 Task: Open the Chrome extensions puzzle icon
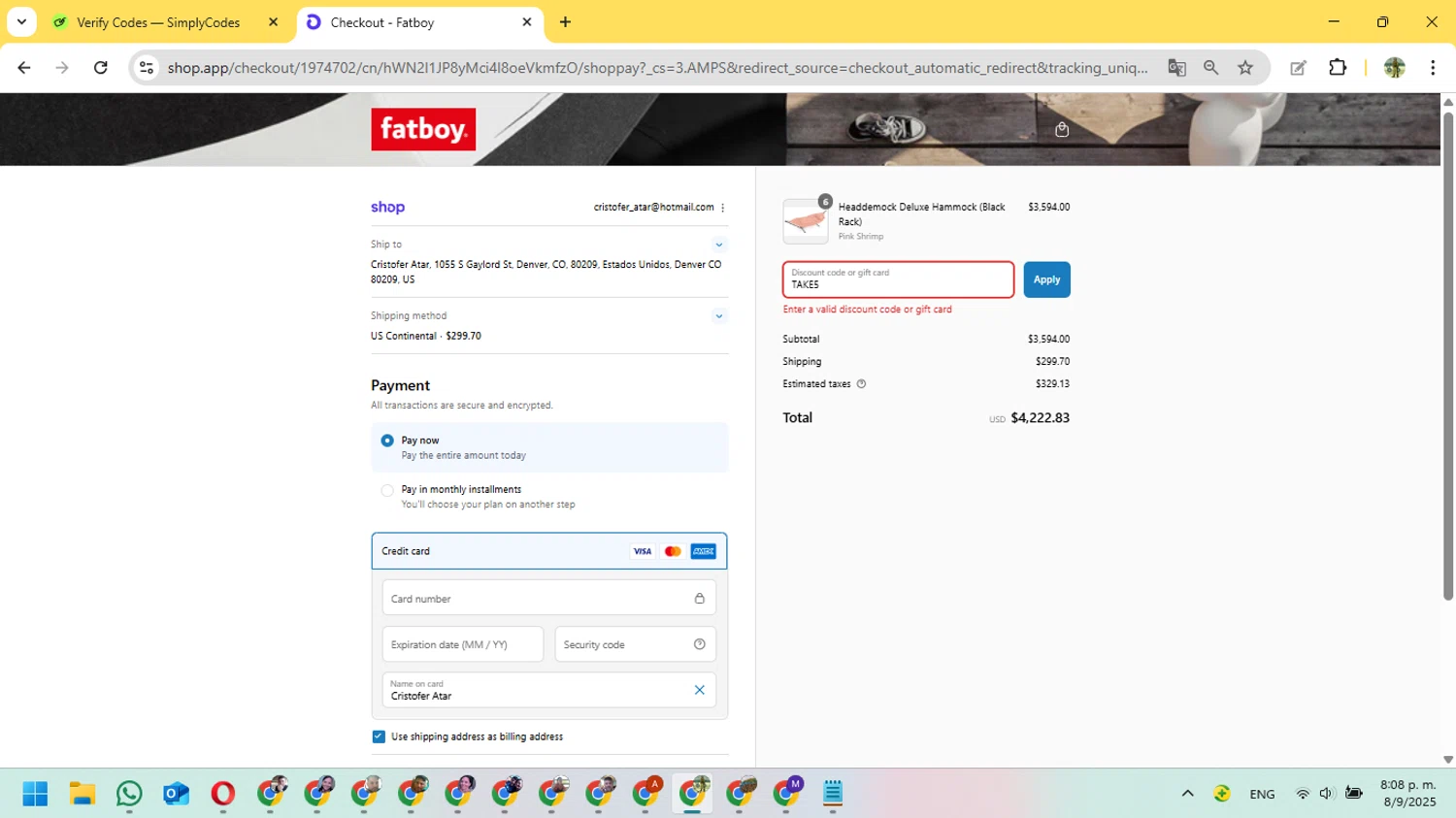coord(1338,68)
